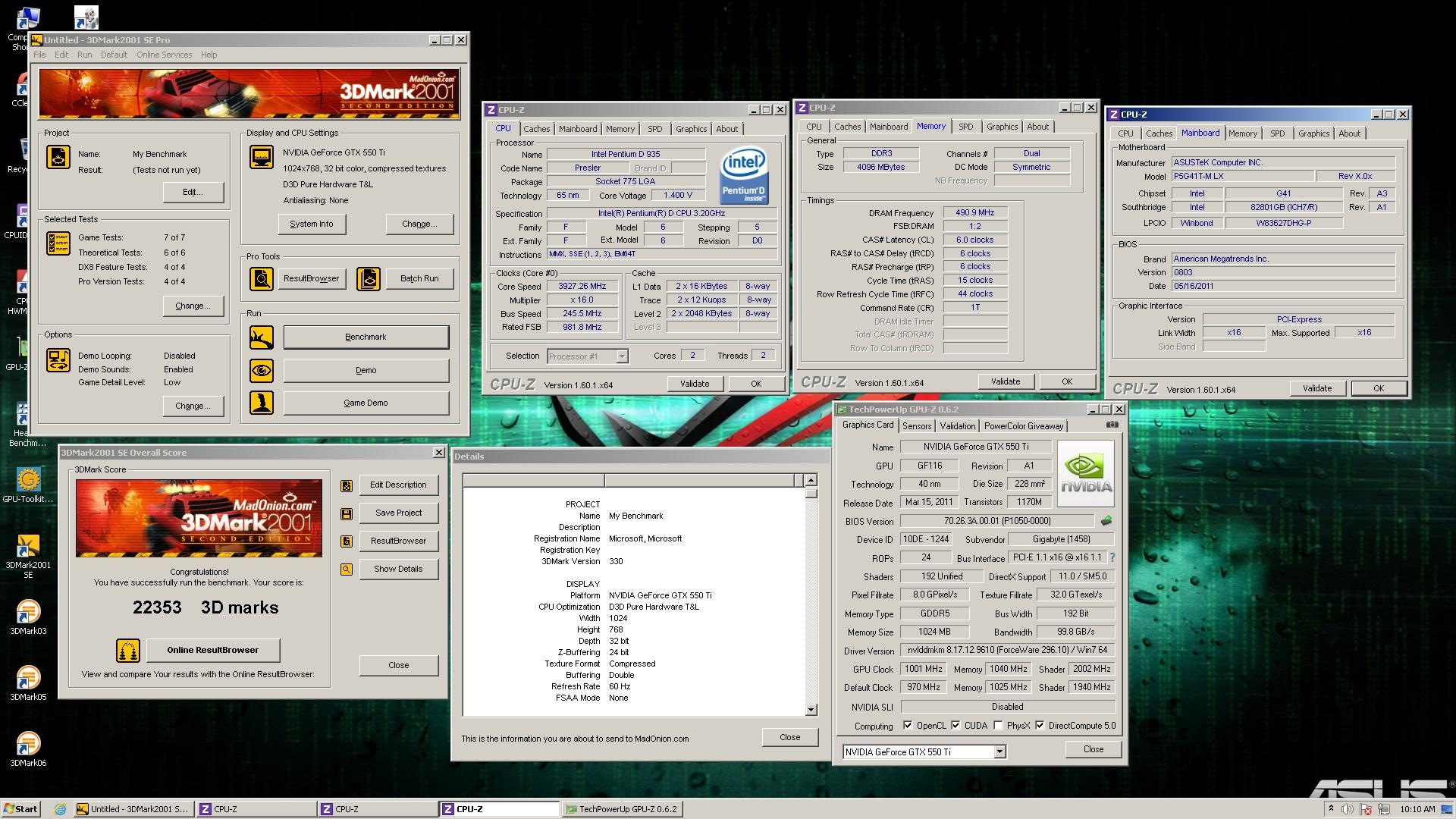1456x819 pixels.
Task: Open the 3DMark06 desktop shortcut
Action: click(x=28, y=749)
